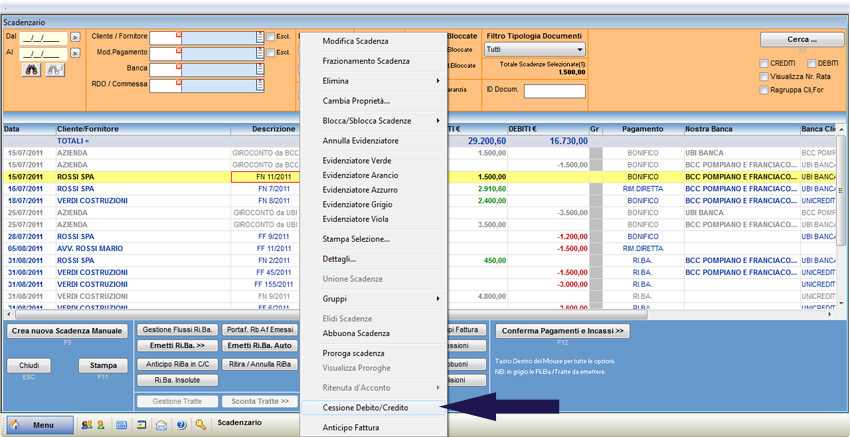This screenshot has width=850, height=437.
Task: Open the Banca lookup list icon
Action: pyautogui.click(x=259, y=68)
